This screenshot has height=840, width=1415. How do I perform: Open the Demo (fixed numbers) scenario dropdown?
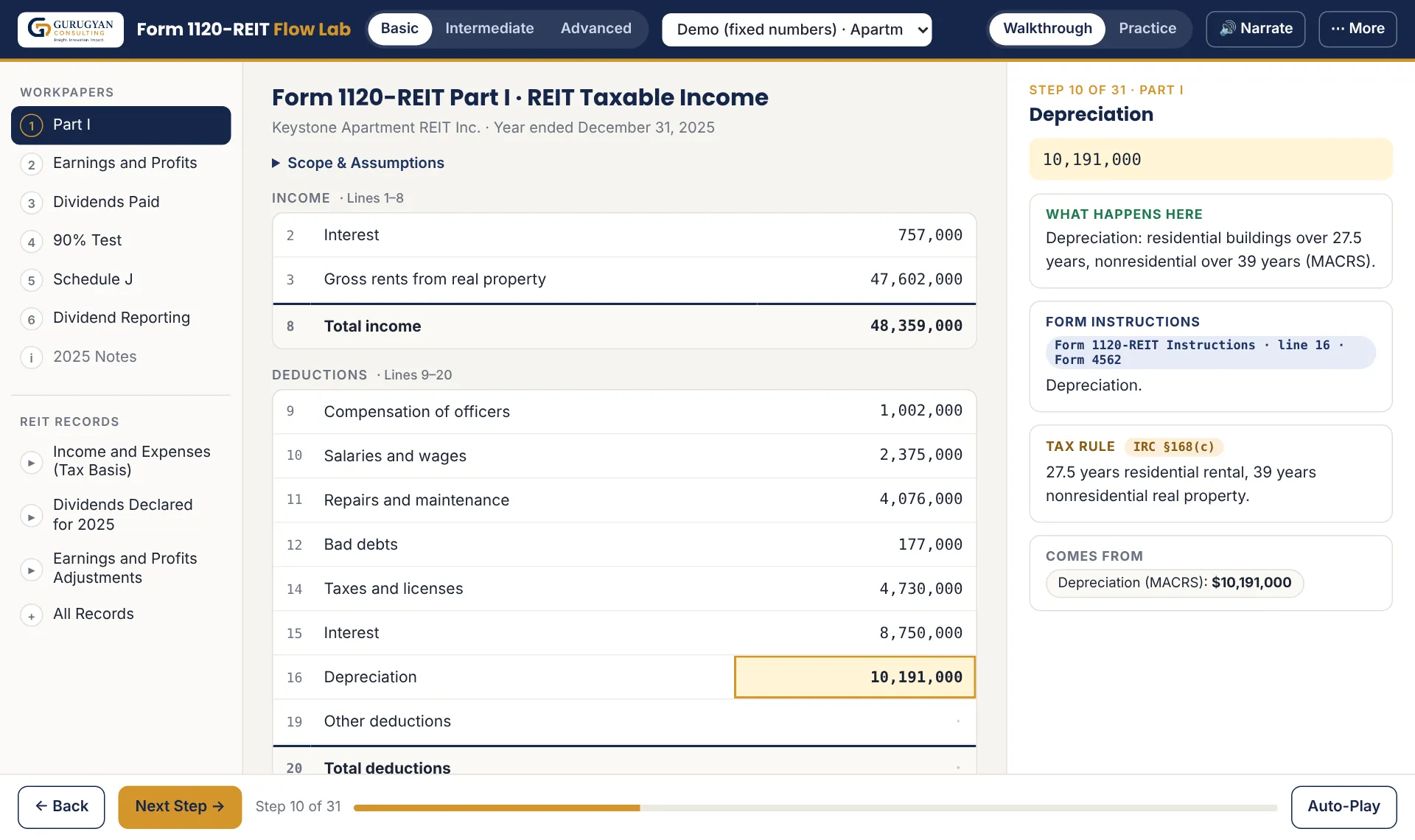point(797,29)
